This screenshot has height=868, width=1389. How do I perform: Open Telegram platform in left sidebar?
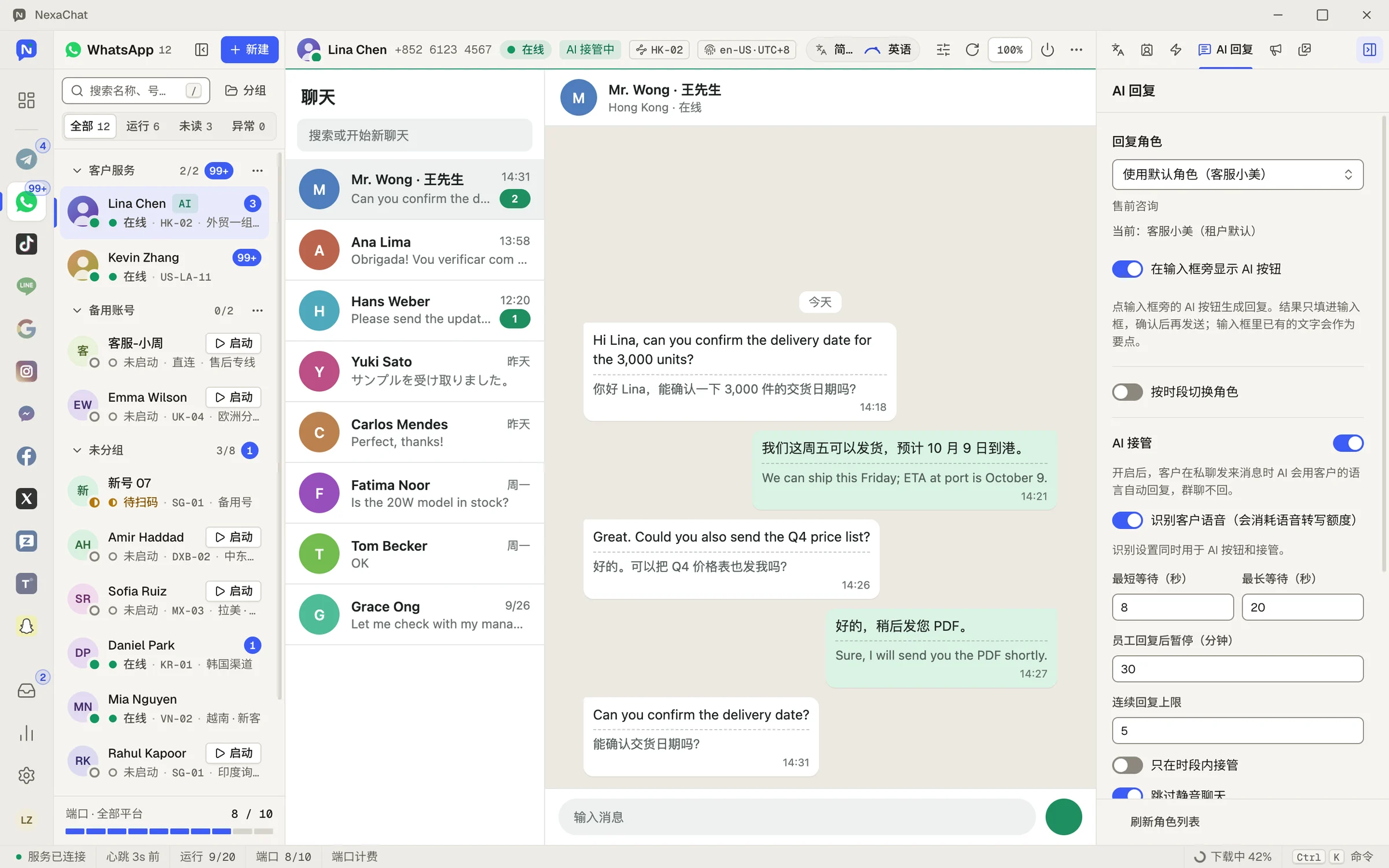27,159
